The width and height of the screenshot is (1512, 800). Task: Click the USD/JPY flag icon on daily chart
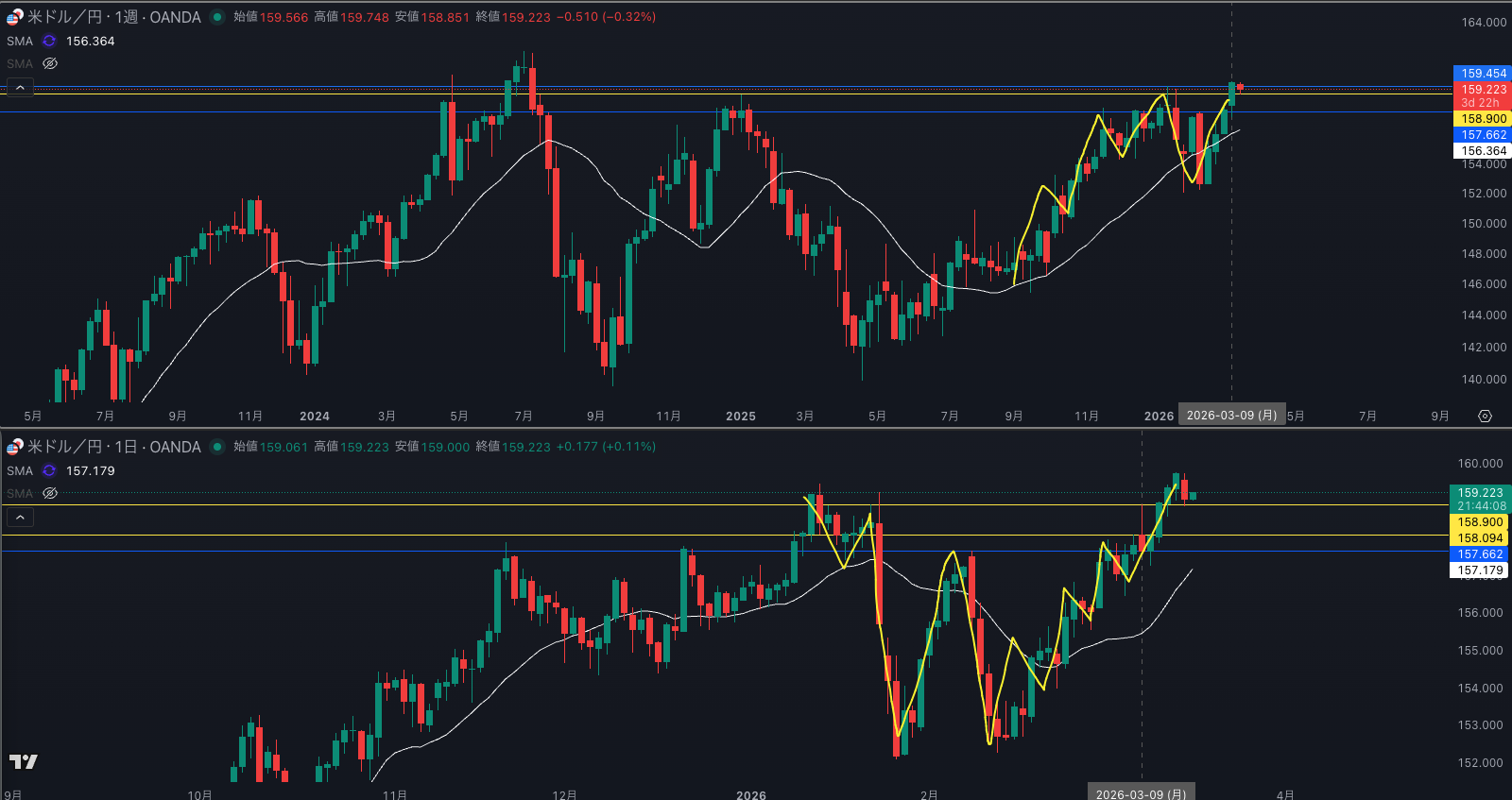click(14, 447)
